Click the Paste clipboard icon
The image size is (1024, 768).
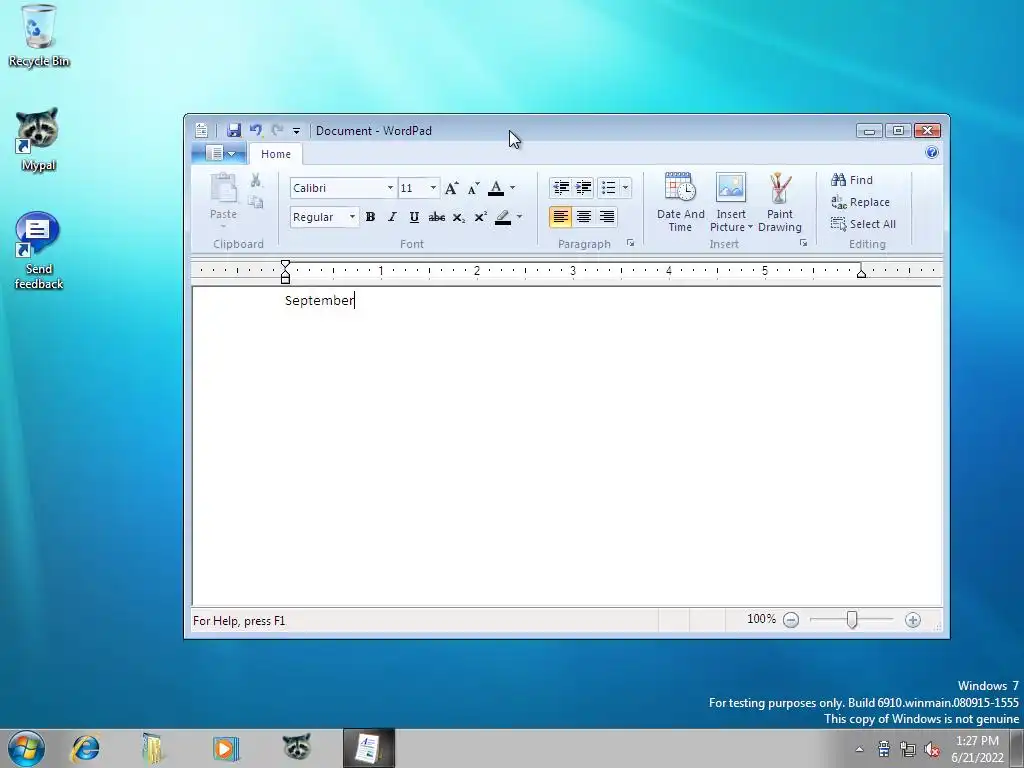click(223, 189)
